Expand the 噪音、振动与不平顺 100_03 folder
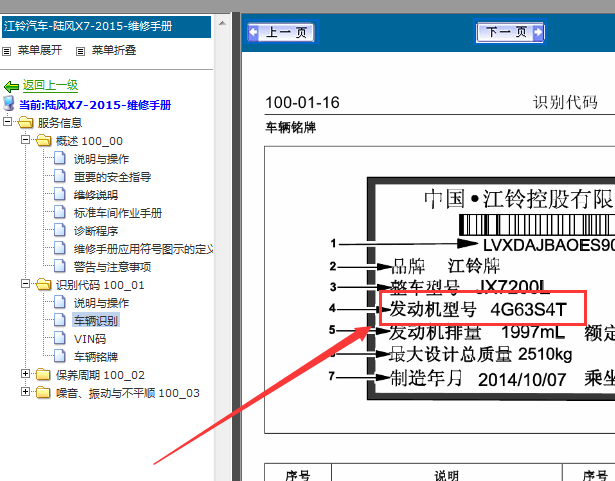615x481 pixels. (x=25, y=392)
